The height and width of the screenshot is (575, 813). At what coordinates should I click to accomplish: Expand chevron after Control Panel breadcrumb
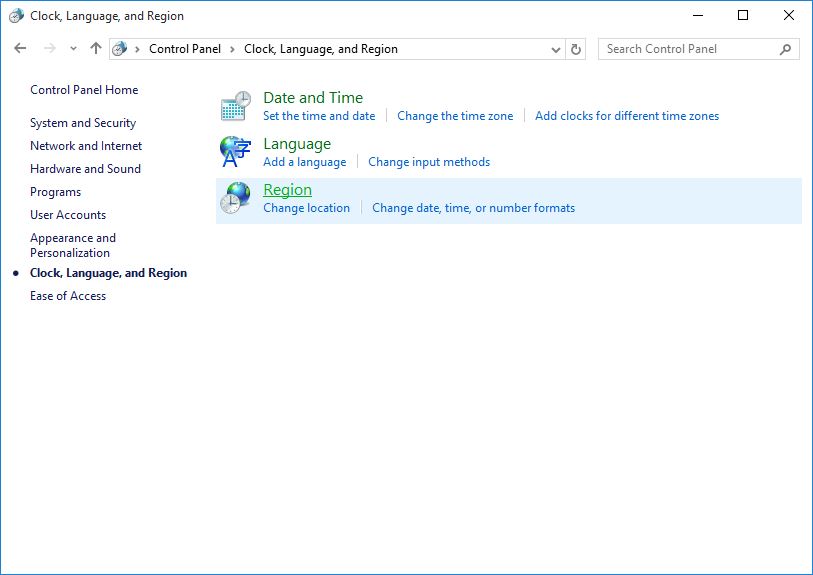(232, 49)
